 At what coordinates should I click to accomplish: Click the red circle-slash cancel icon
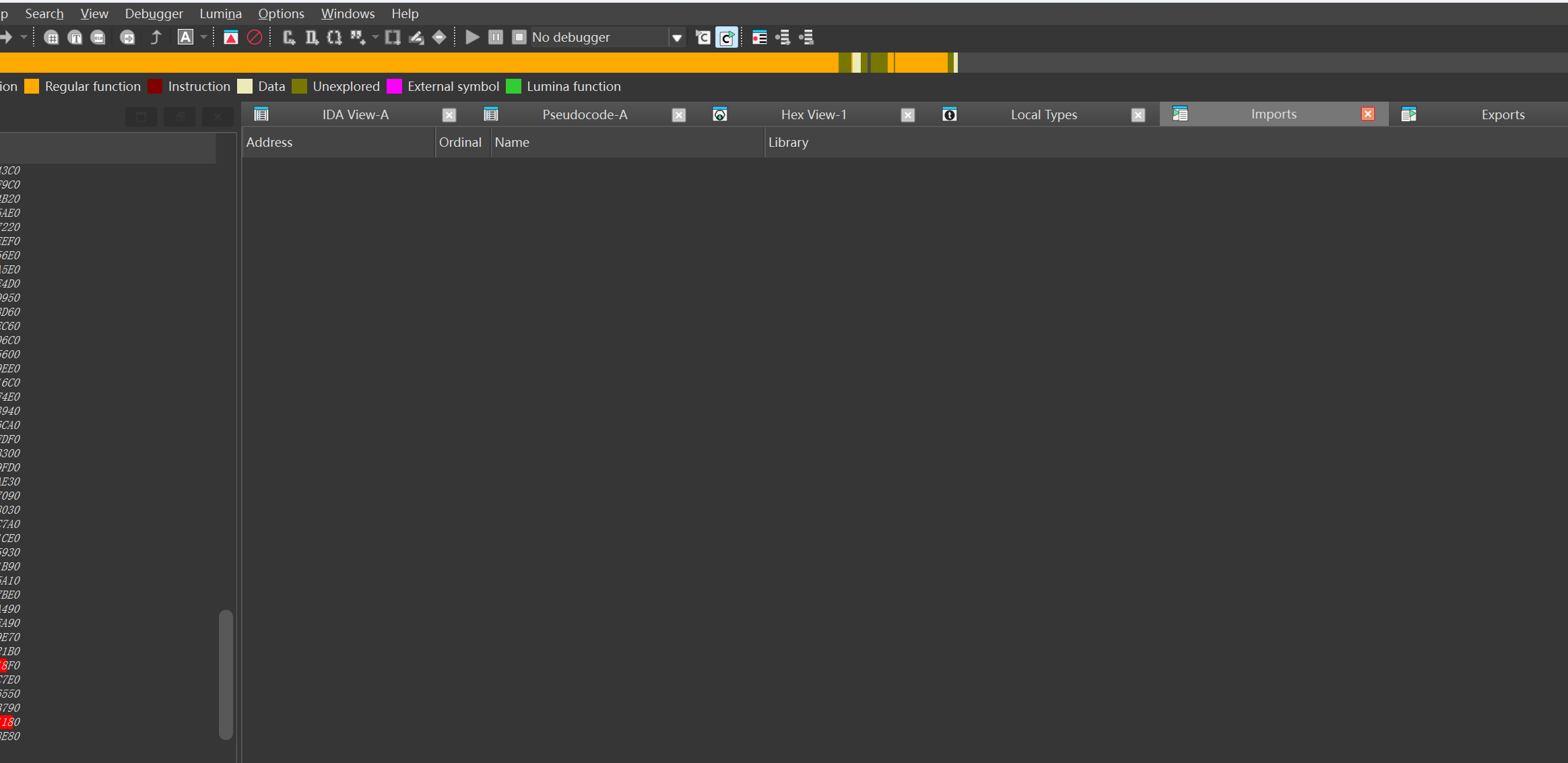tap(255, 37)
